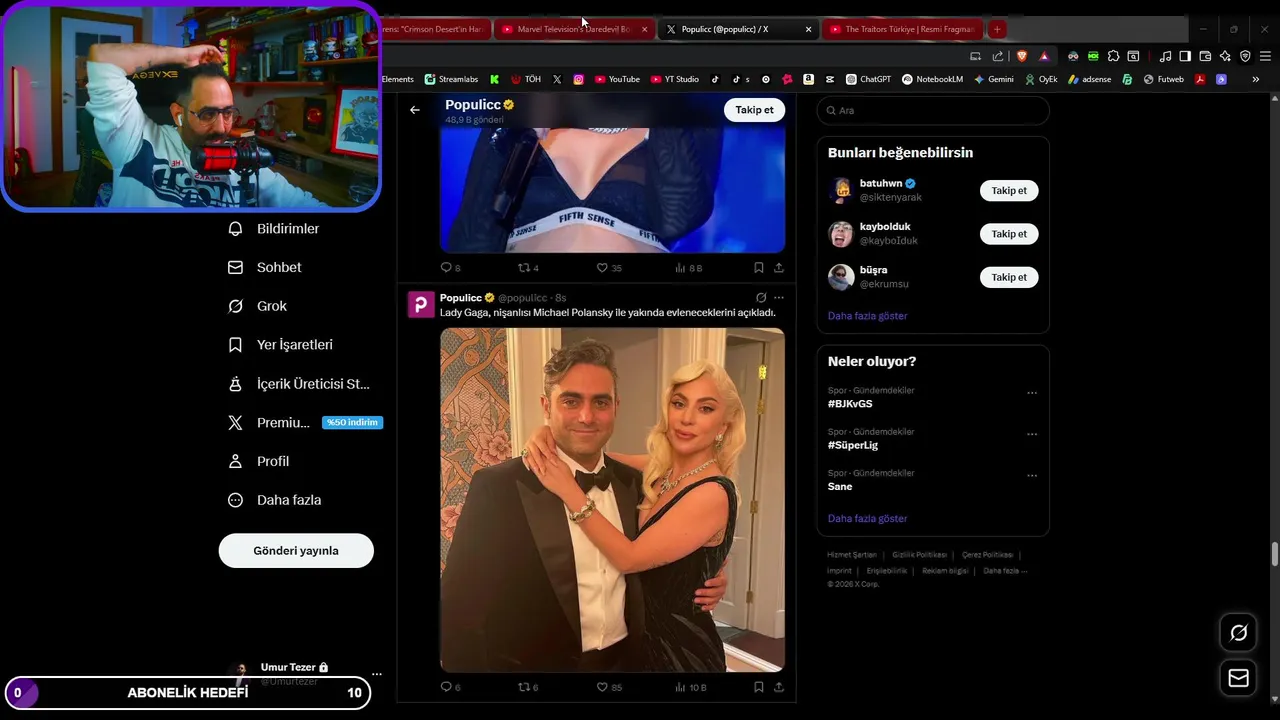Open Instagram bookmark icon
This screenshot has width=1280, height=720.
578,79
